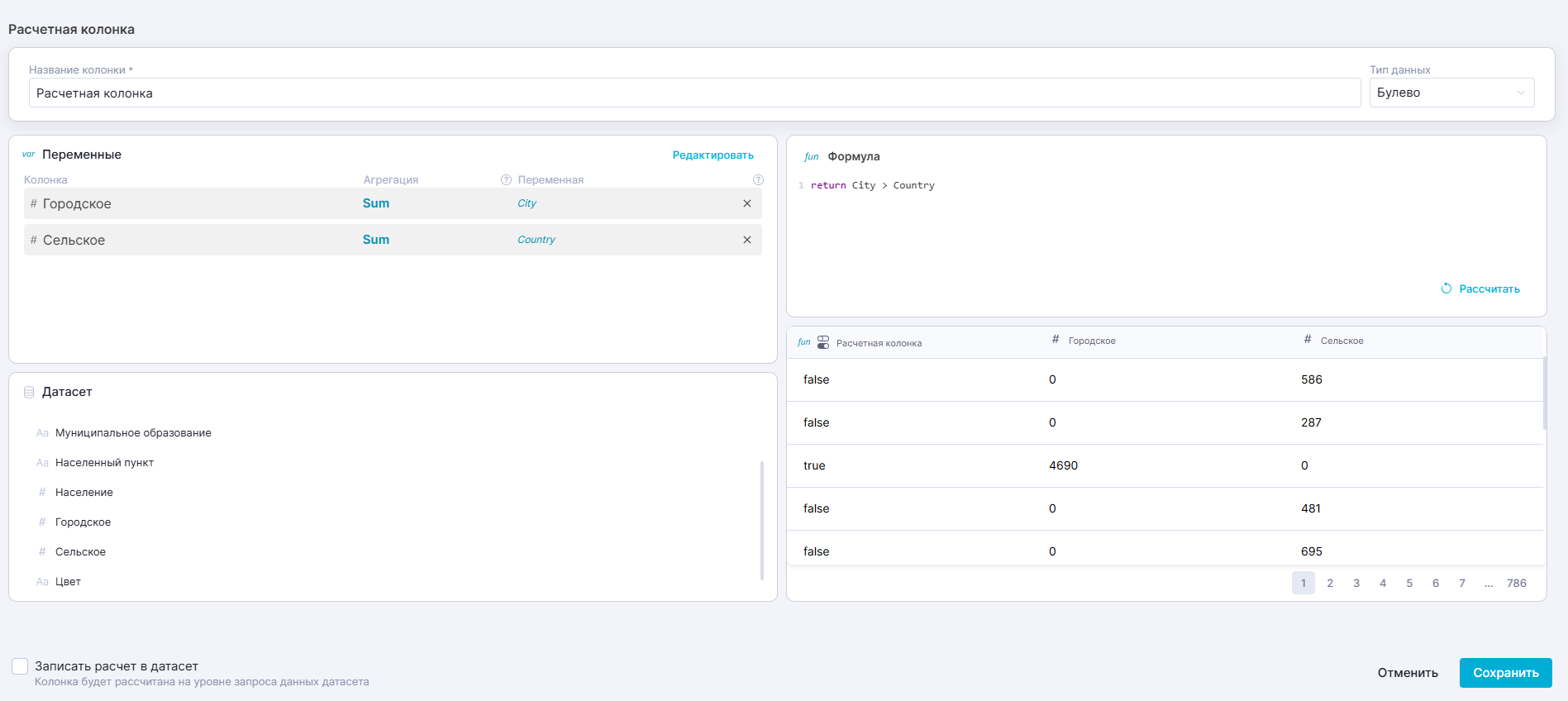Change Sum aggregation for Сельское
The image size is (1568, 701).
tap(375, 240)
